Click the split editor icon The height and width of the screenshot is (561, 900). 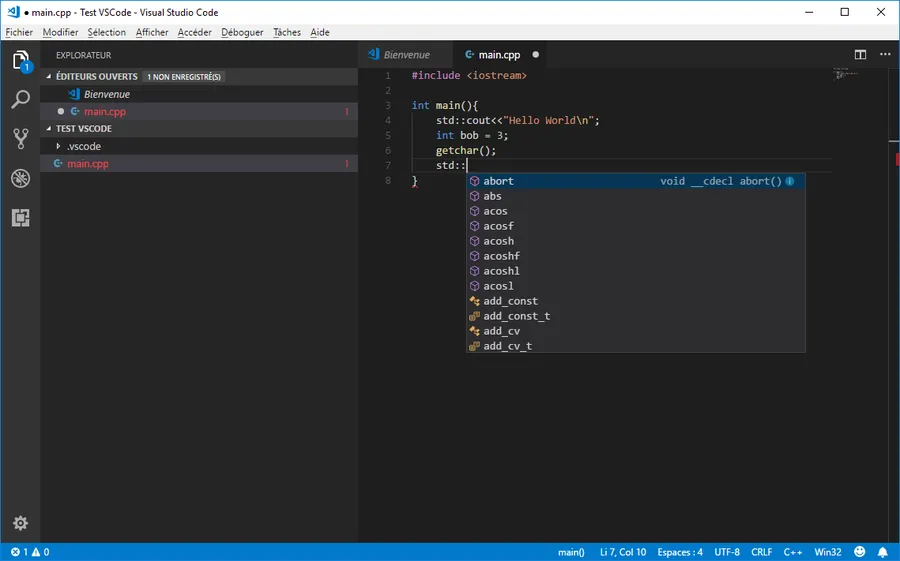point(860,55)
